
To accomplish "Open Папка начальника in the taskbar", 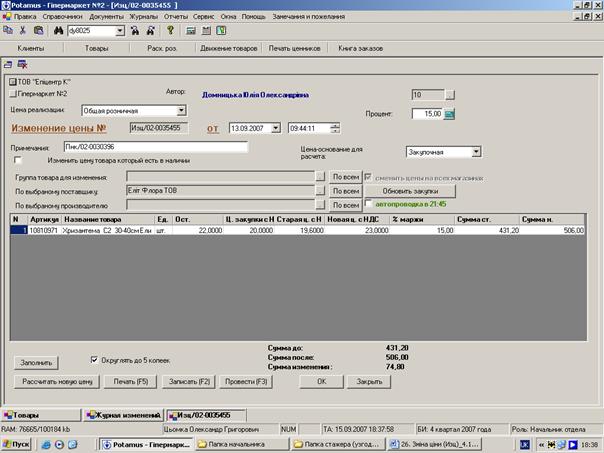I will pos(242,445).
